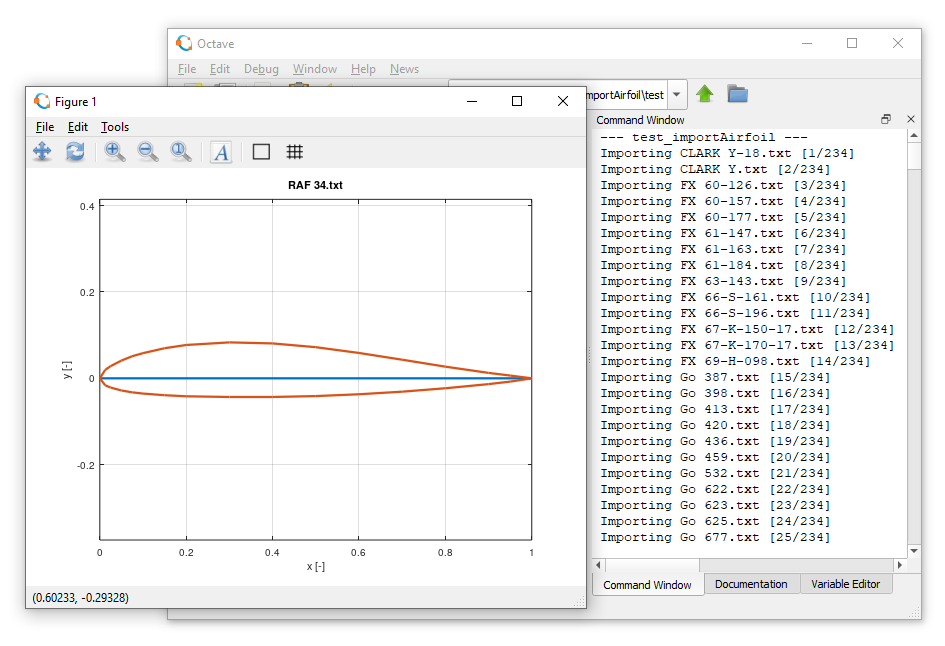945x646 pixels.
Task: Open the Debug menu in Octave
Action: pos(261,69)
